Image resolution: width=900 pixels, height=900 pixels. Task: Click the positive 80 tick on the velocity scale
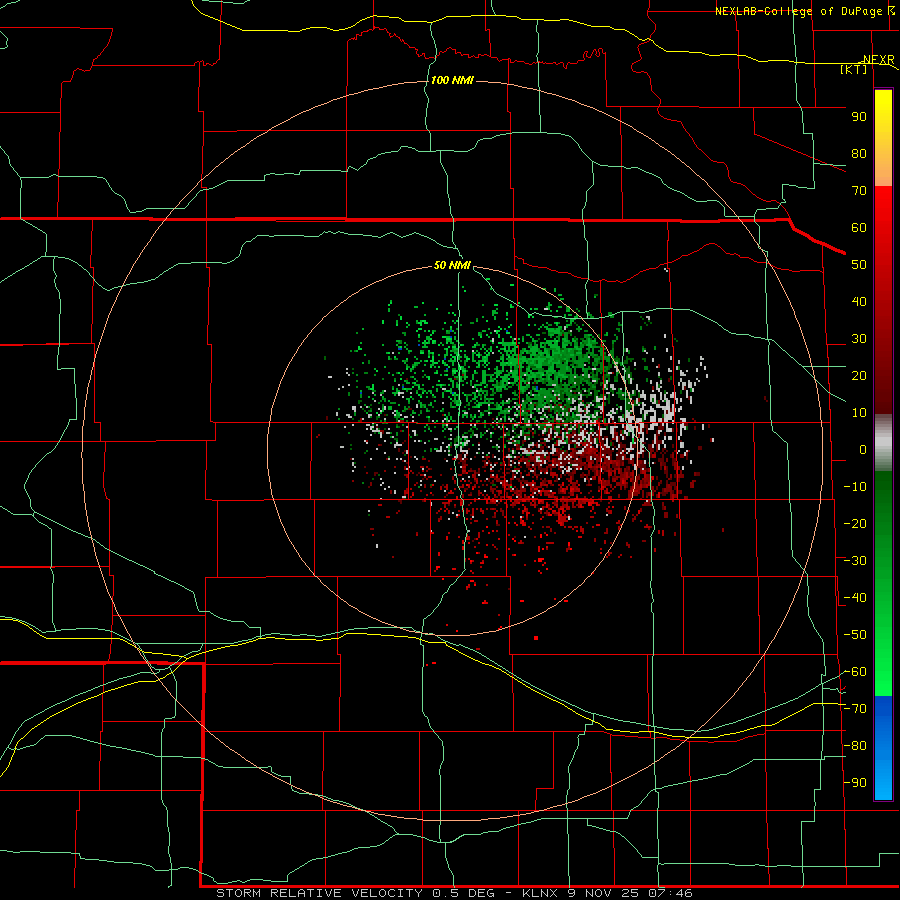859,154
